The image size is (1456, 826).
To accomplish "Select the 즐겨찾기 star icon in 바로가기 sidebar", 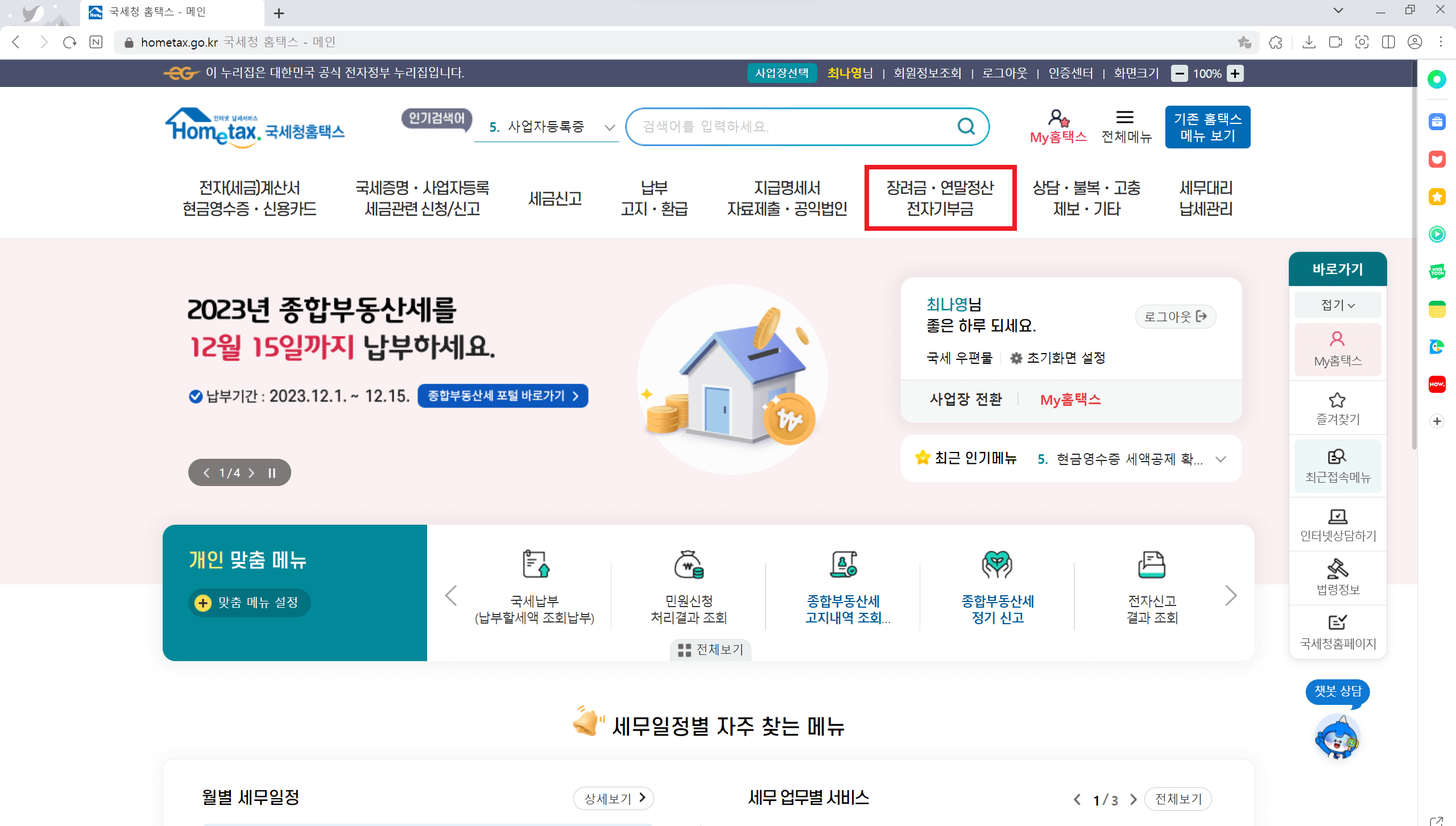I will click(1337, 399).
